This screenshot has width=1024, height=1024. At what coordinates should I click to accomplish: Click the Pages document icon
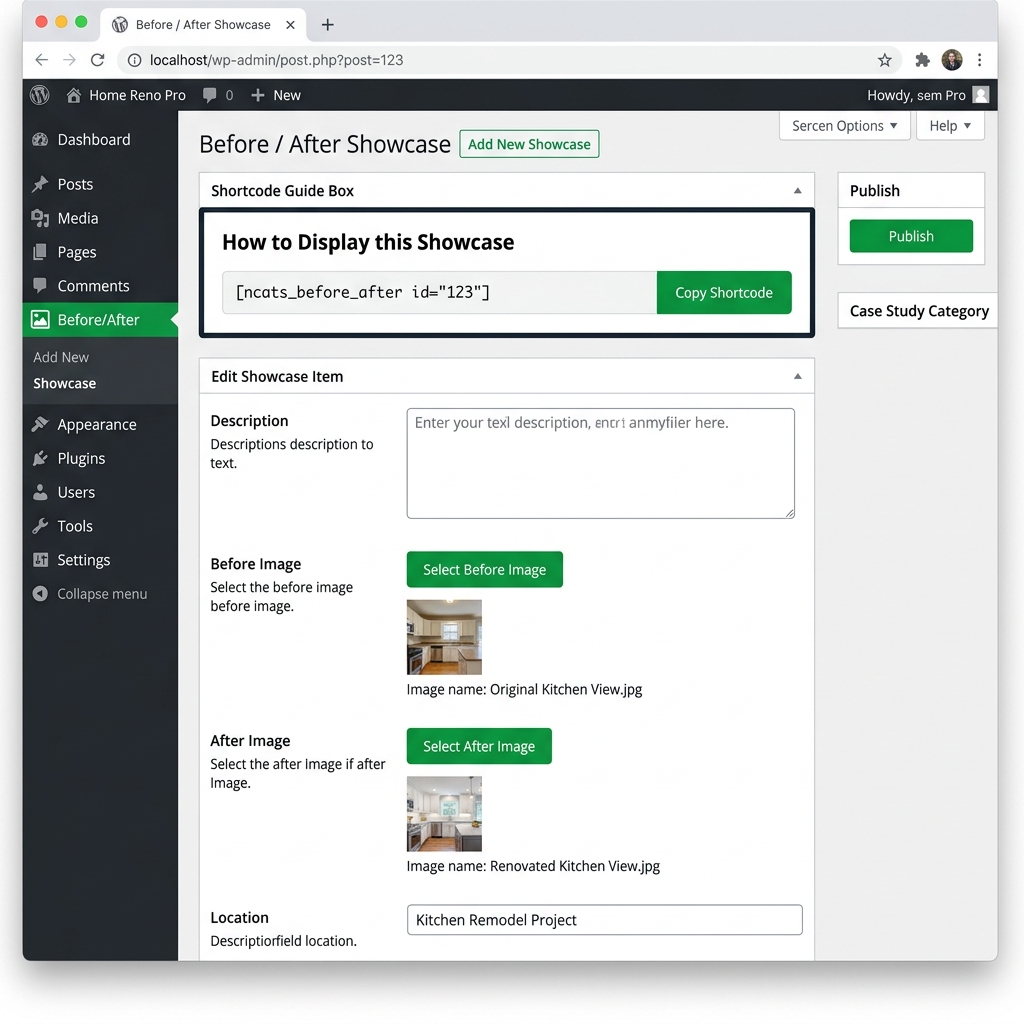point(40,252)
